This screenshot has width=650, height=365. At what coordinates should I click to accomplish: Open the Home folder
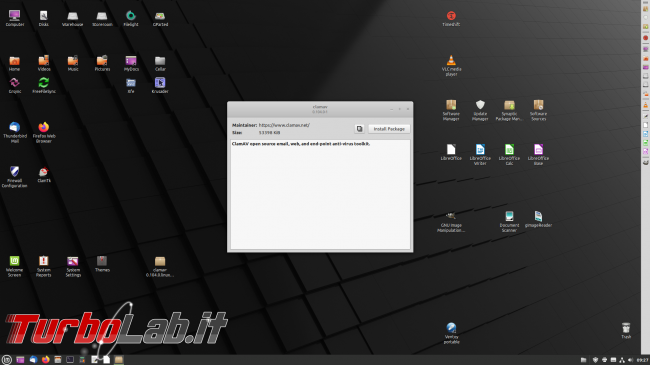(x=15, y=63)
